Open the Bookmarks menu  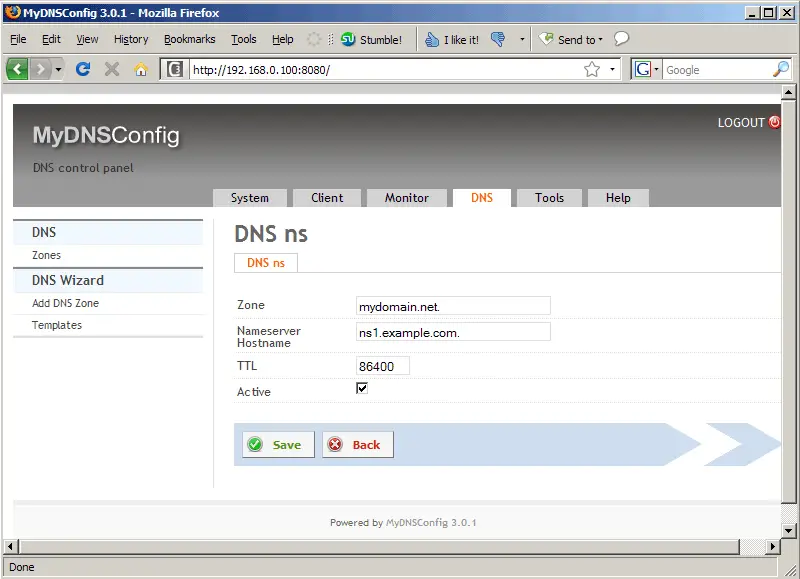[x=189, y=40]
